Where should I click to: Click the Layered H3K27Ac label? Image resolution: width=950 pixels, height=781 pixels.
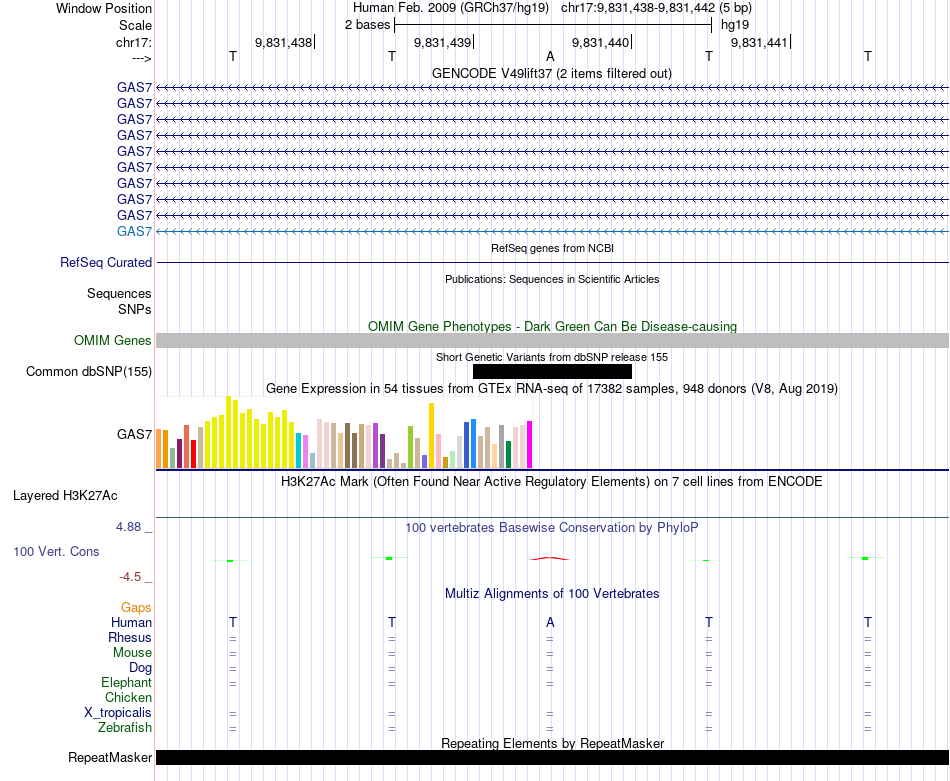point(65,496)
